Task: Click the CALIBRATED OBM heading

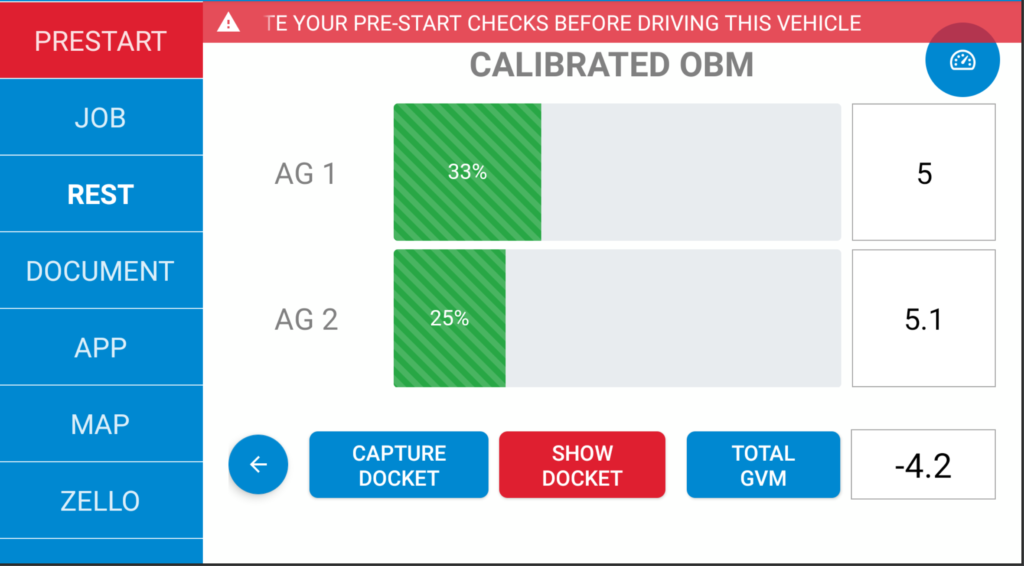Action: point(612,65)
